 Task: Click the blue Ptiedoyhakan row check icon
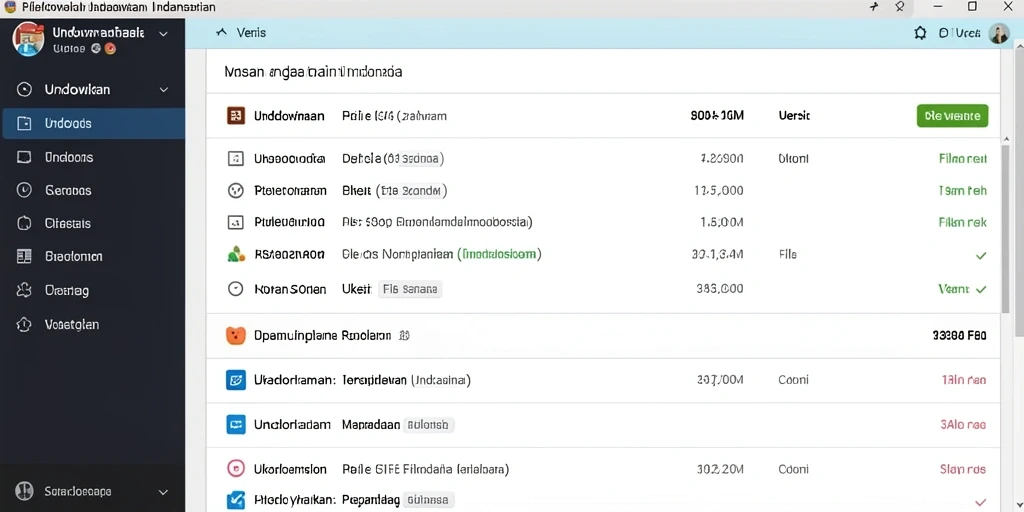(235, 500)
